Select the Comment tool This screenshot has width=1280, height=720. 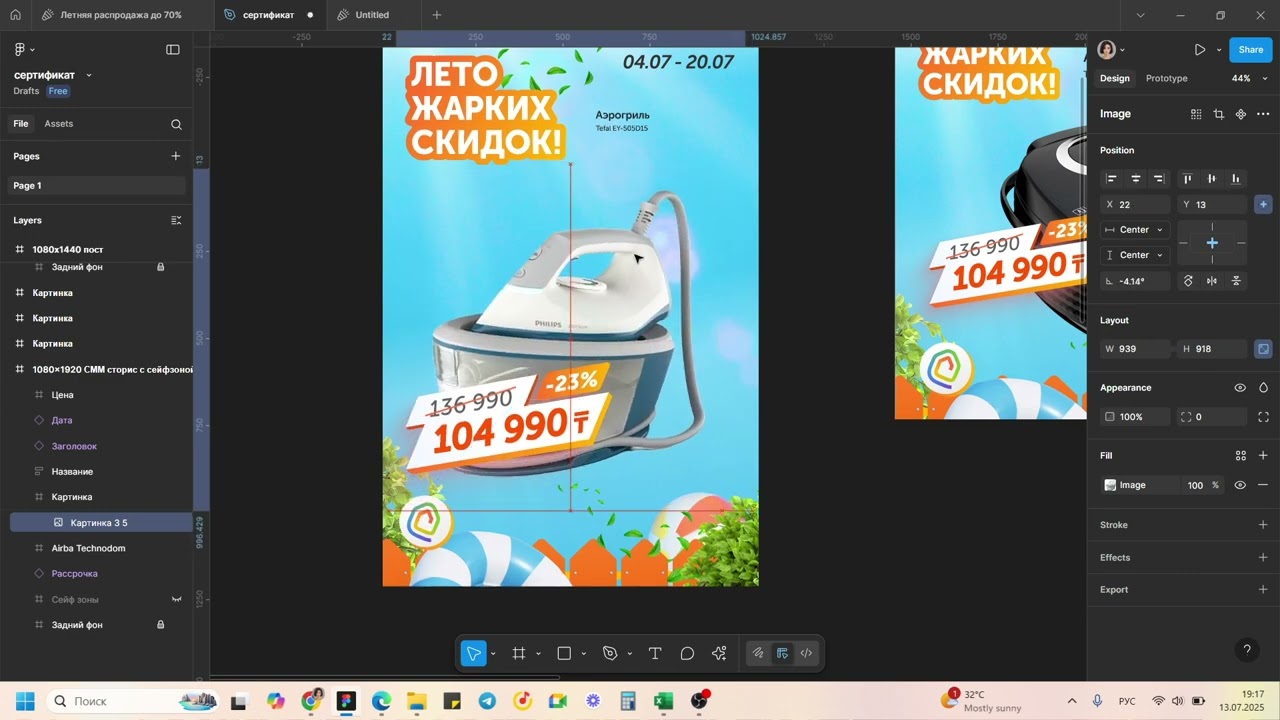(x=687, y=653)
